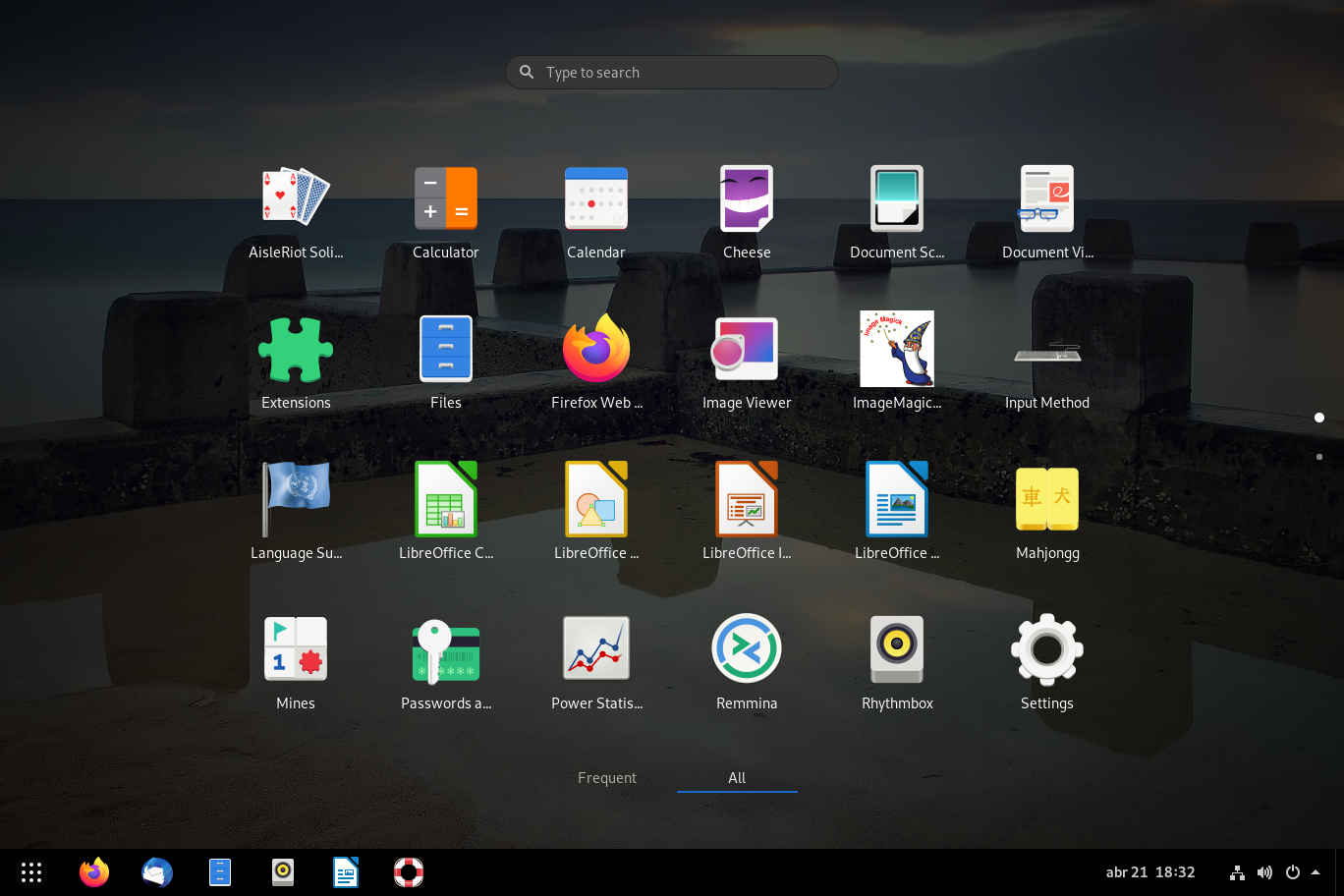
Task: Launch Rhythmbox music player from grid
Action: click(x=897, y=649)
